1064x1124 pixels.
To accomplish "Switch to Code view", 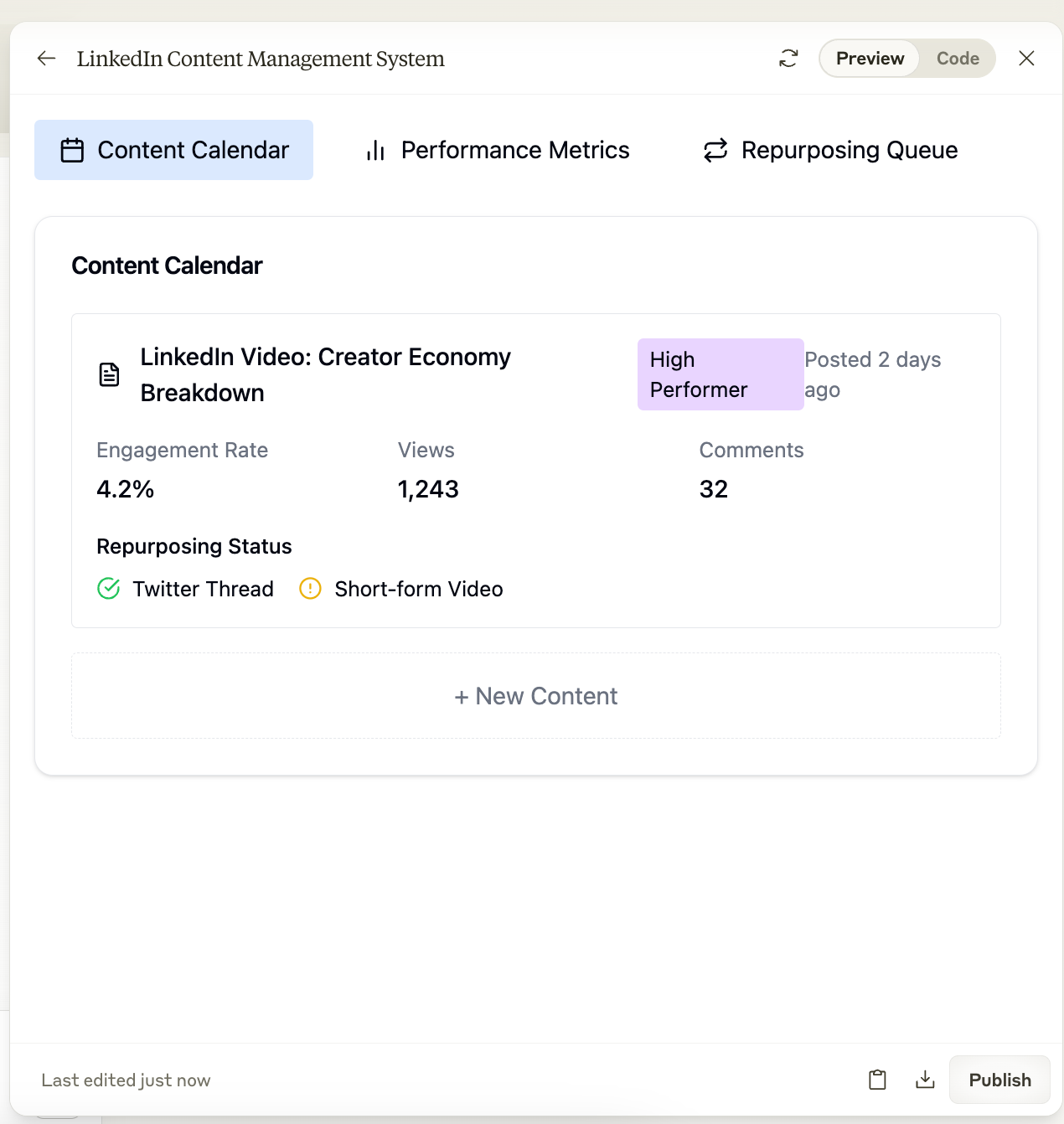I will pyautogui.click(x=958, y=59).
